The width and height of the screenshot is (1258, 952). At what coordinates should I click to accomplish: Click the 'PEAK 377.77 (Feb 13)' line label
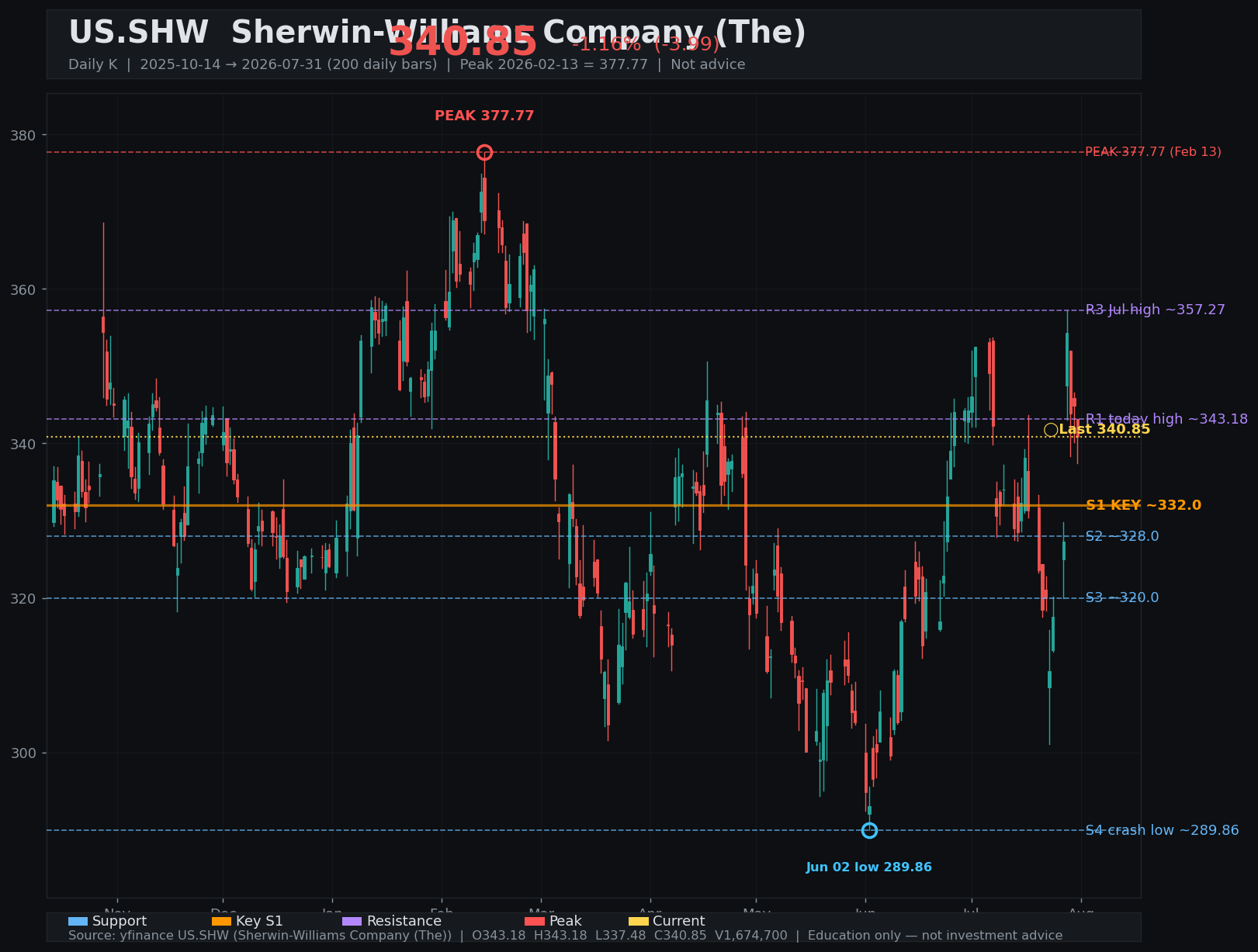(1153, 152)
